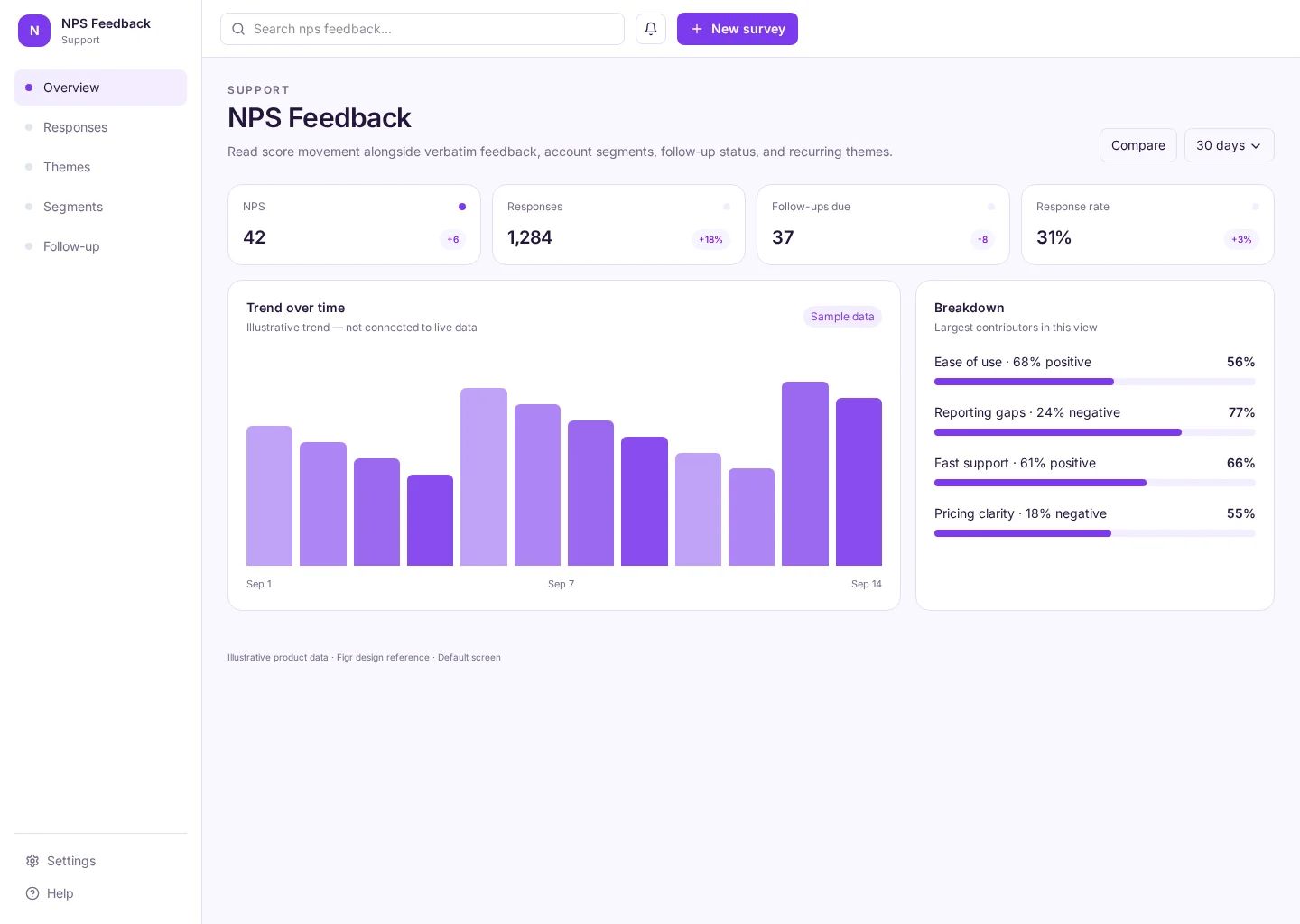This screenshot has width=1300, height=924.
Task: Select the Responses 1,284 metric card
Action: point(618,225)
